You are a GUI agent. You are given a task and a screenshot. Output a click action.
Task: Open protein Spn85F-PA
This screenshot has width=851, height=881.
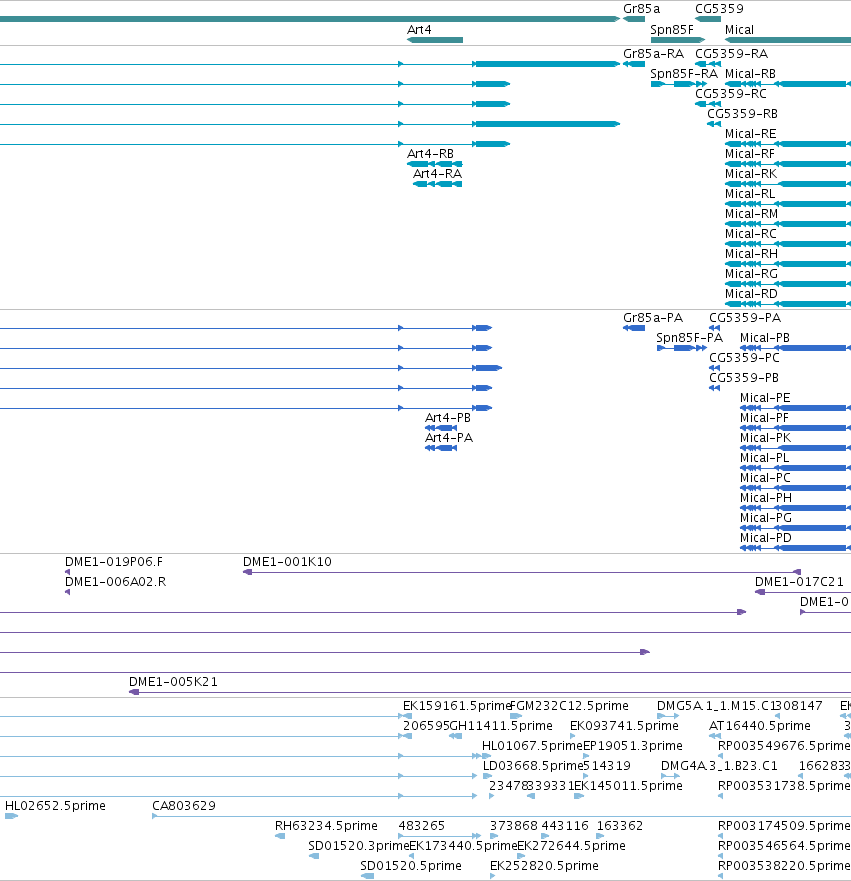[x=681, y=348]
